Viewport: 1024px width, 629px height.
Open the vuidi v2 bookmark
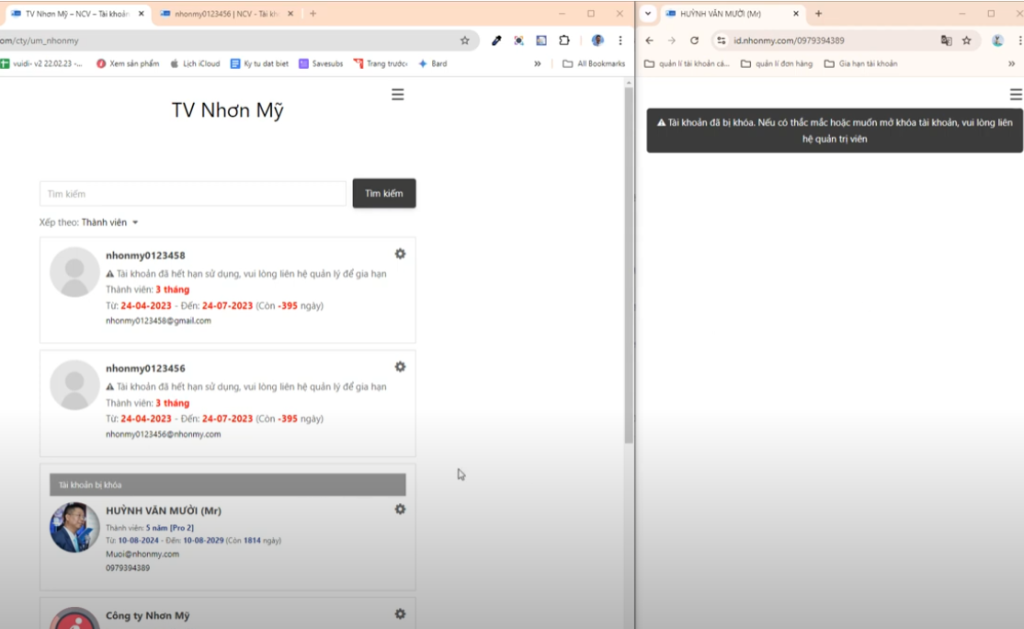click(42, 63)
